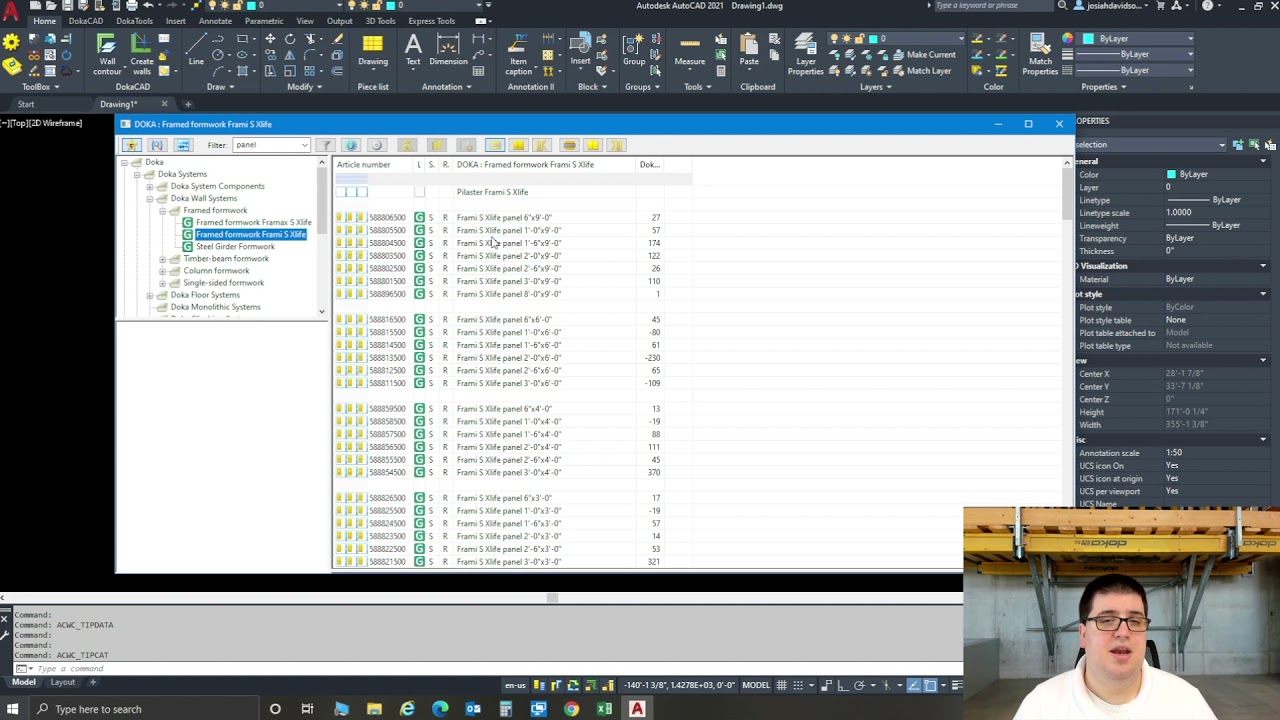The height and width of the screenshot is (720, 1280).
Task: Select the Create walls tool
Action: 141,53
